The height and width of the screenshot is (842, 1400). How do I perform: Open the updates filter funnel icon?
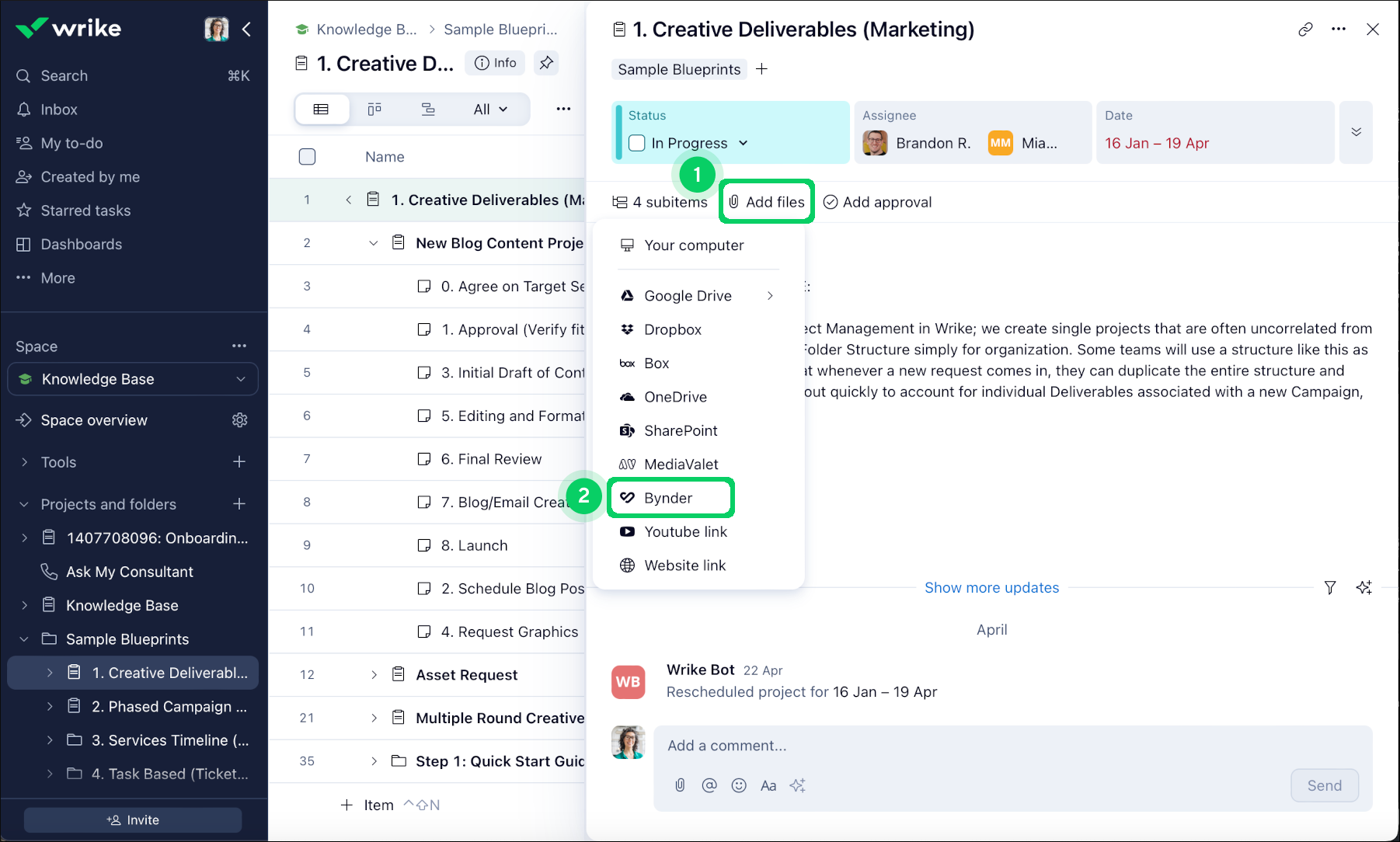coord(1330,588)
